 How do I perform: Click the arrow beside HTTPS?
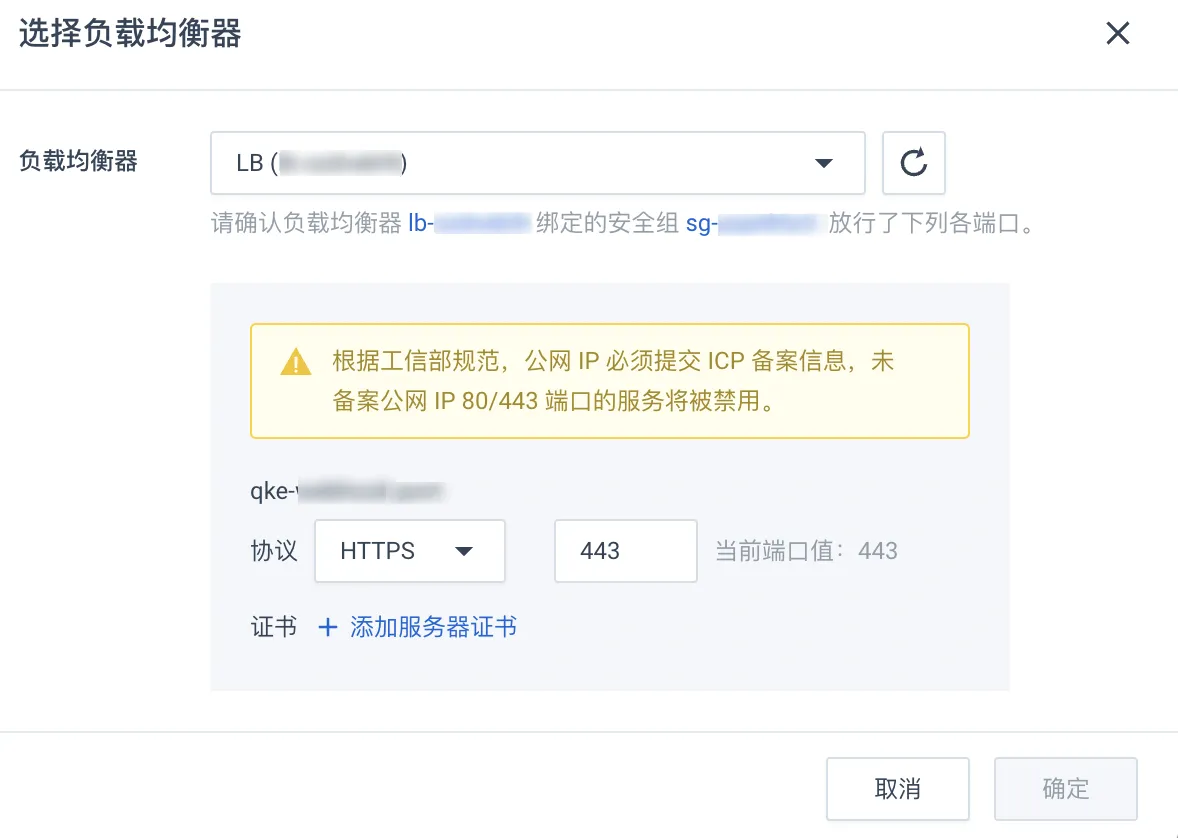464,552
